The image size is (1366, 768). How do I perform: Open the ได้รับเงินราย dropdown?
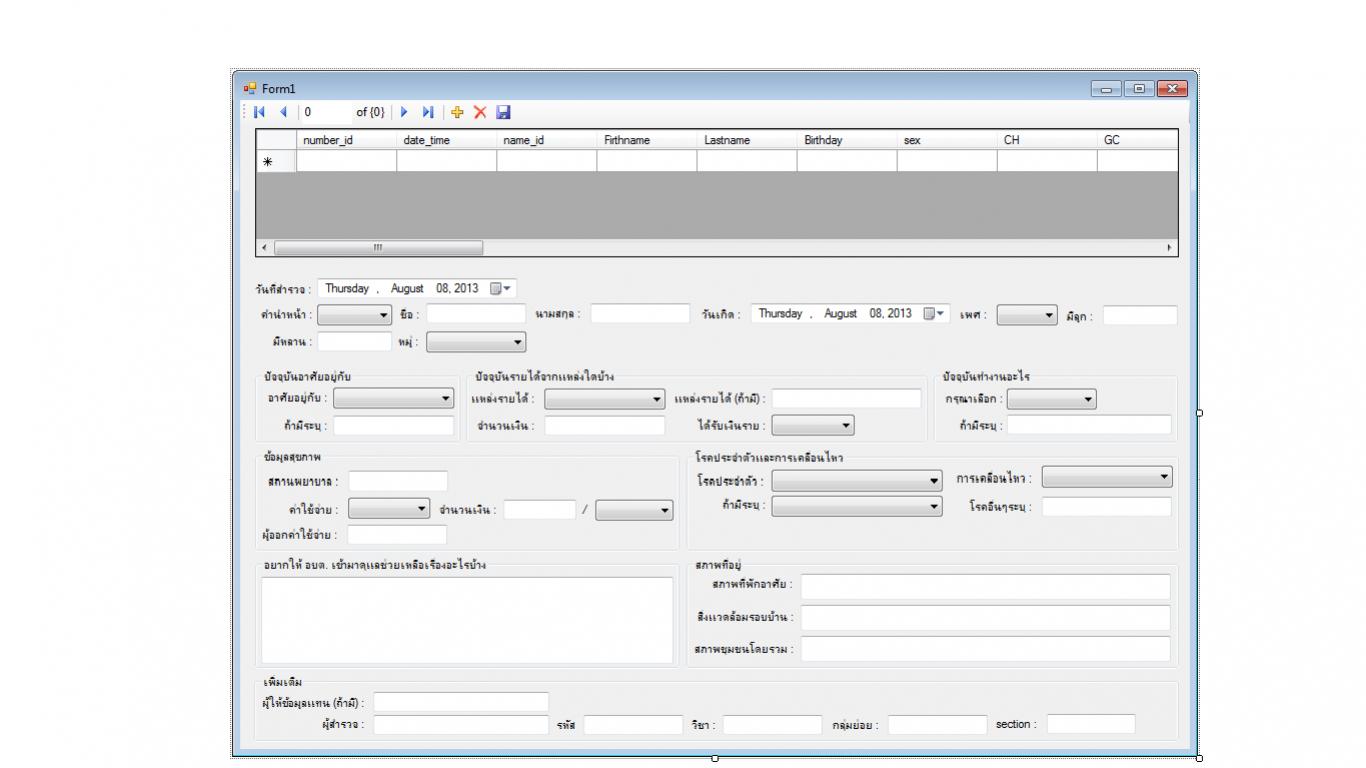813,426
